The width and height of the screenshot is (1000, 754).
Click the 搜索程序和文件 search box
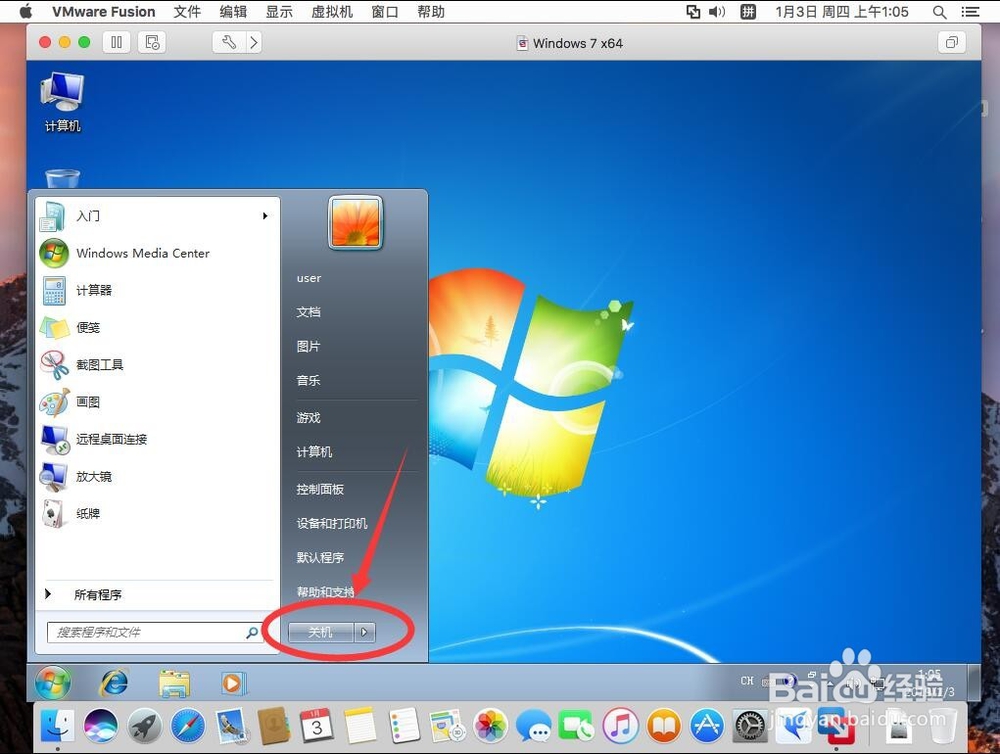point(155,632)
